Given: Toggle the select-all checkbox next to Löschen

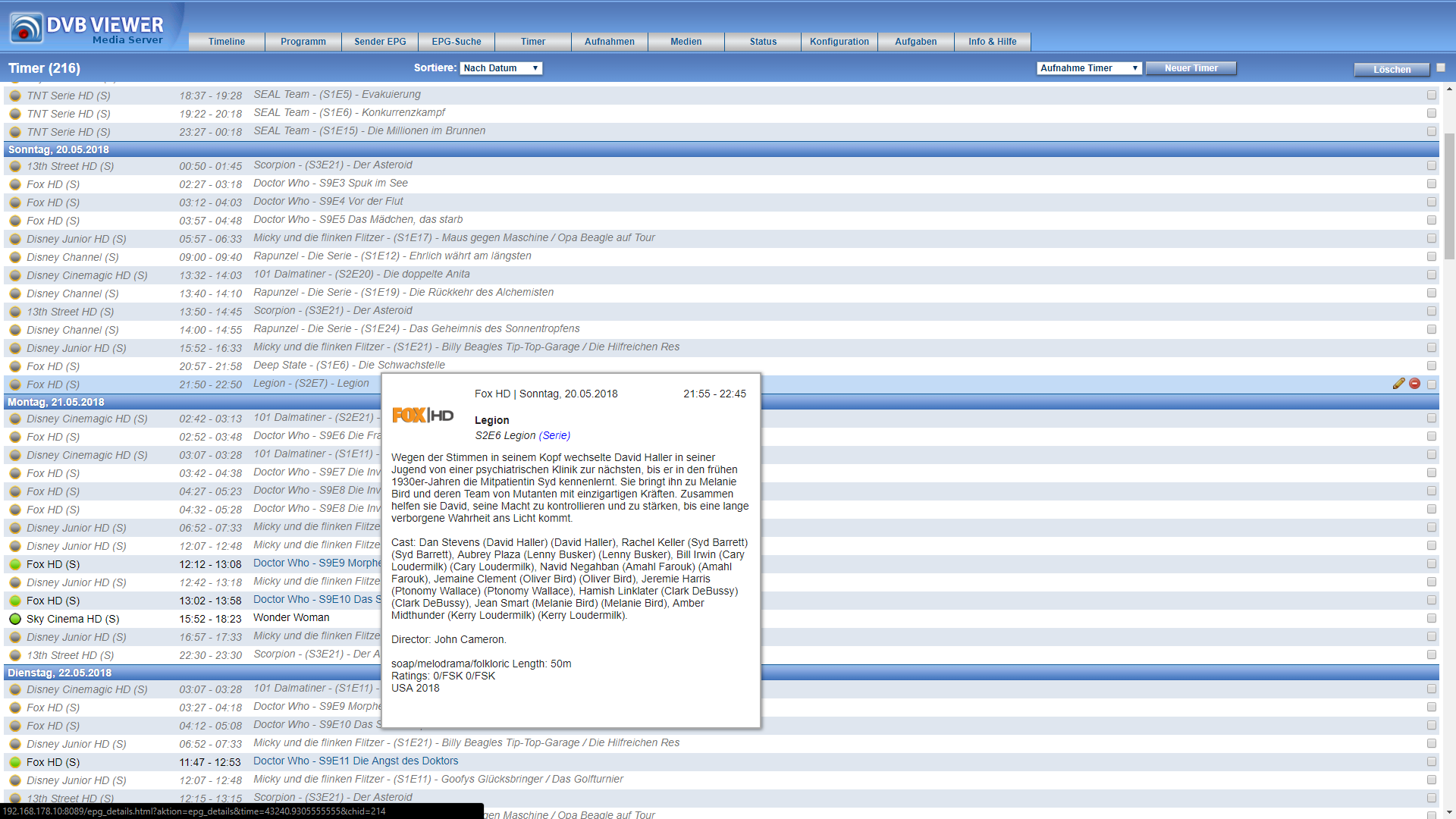Looking at the screenshot, I should tap(1441, 67).
